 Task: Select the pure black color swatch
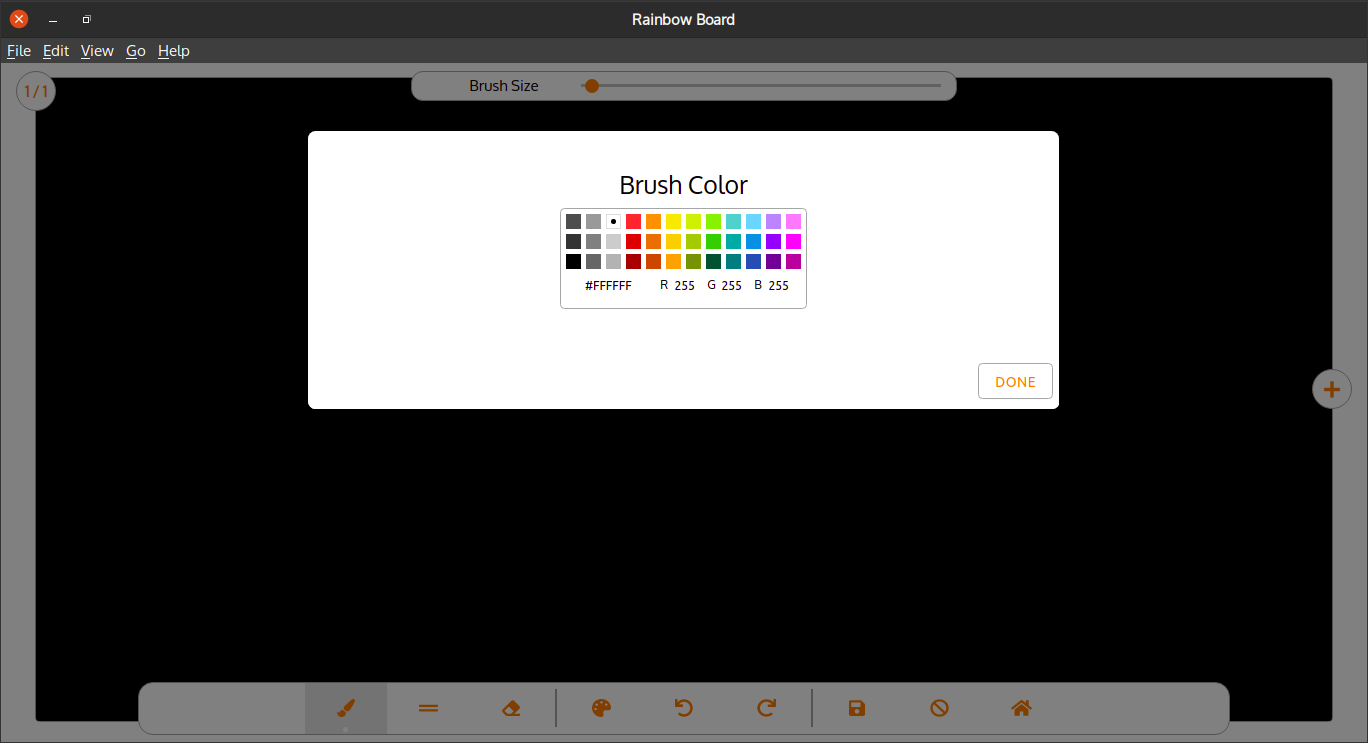tap(573, 261)
